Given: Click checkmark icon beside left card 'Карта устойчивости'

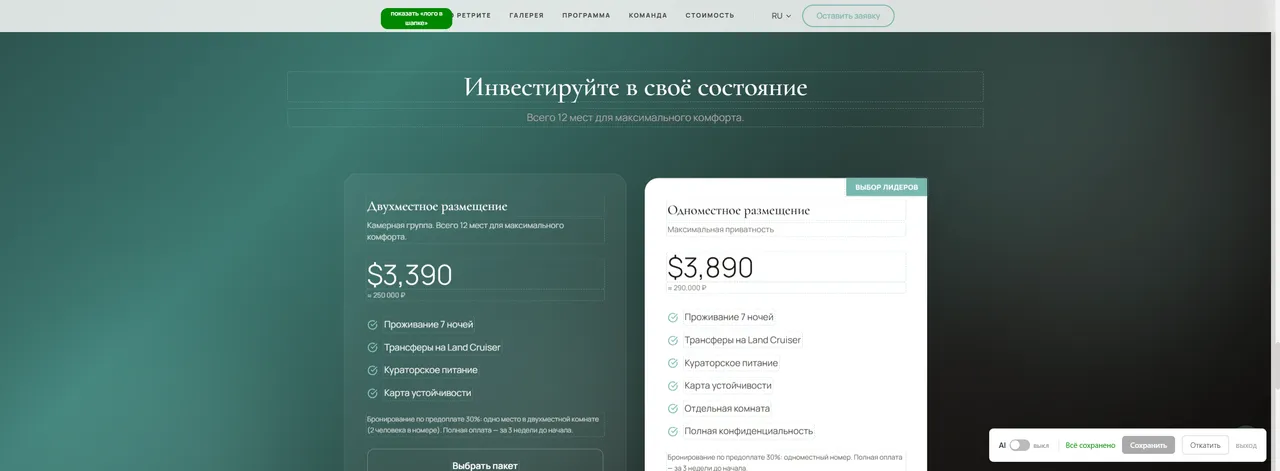Looking at the screenshot, I should click(372, 393).
